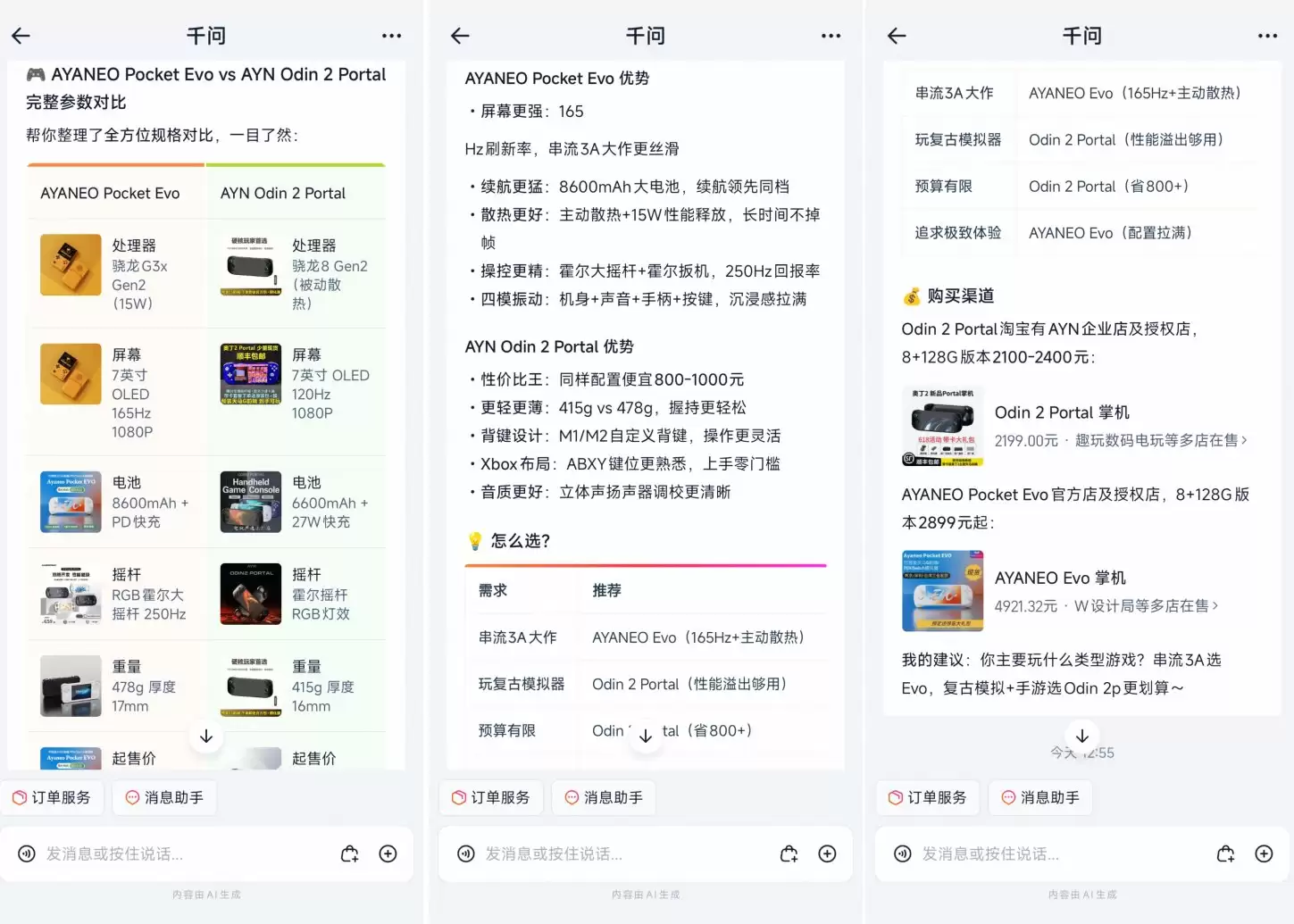
Task: Tap the AYN Odin 2 Portal 优势 heading
Action: pyautogui.click(x=549, y=346)
